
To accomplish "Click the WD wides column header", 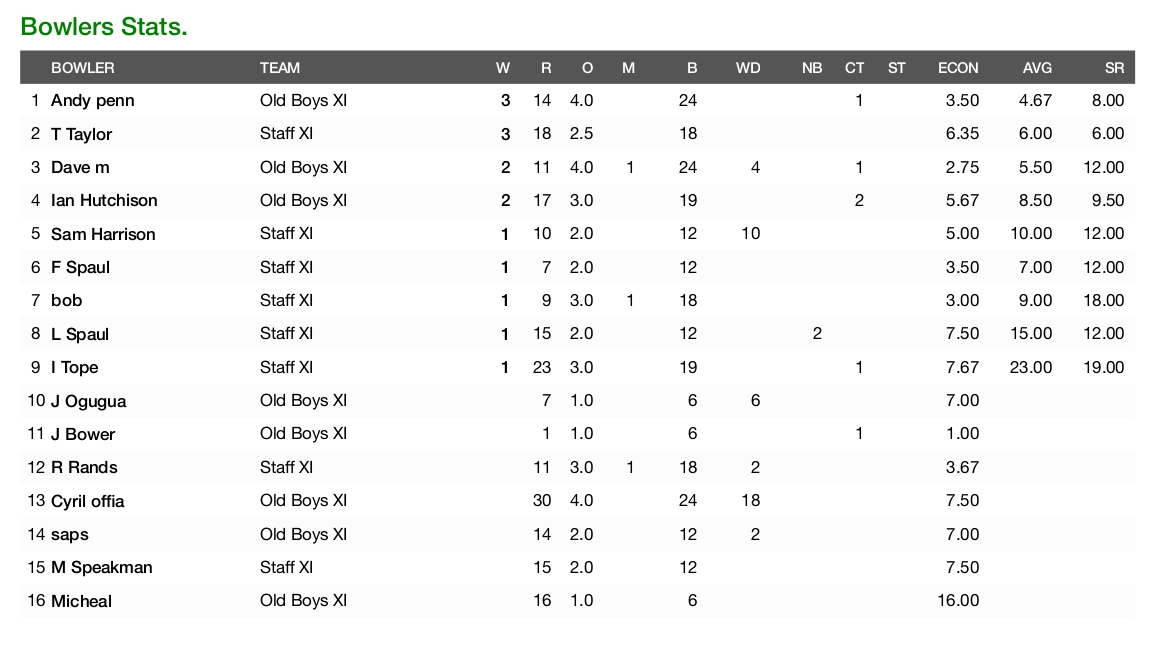I will (748, 68).
